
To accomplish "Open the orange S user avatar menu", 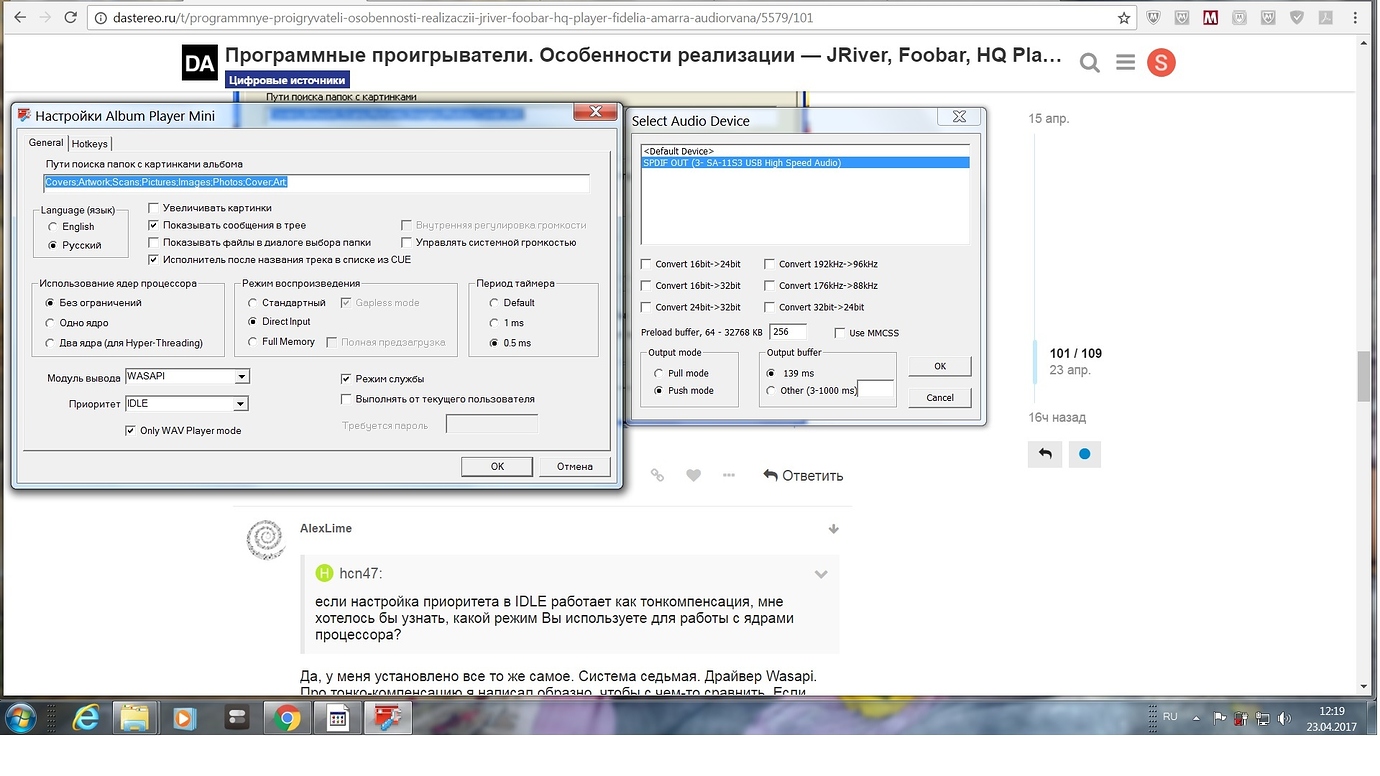I will [1161, 63].
